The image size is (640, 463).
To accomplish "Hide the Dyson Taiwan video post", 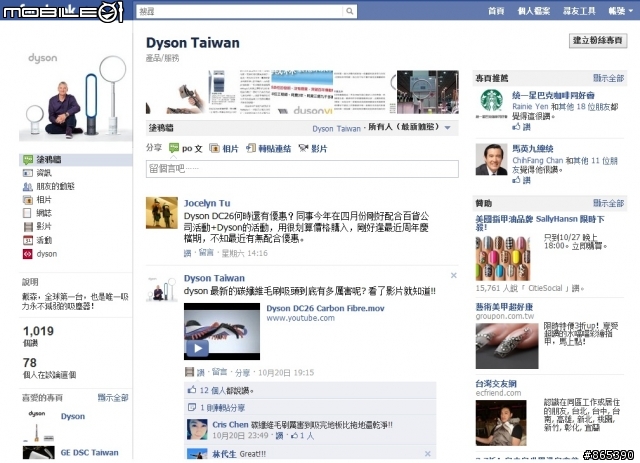I will coord(453,276).
